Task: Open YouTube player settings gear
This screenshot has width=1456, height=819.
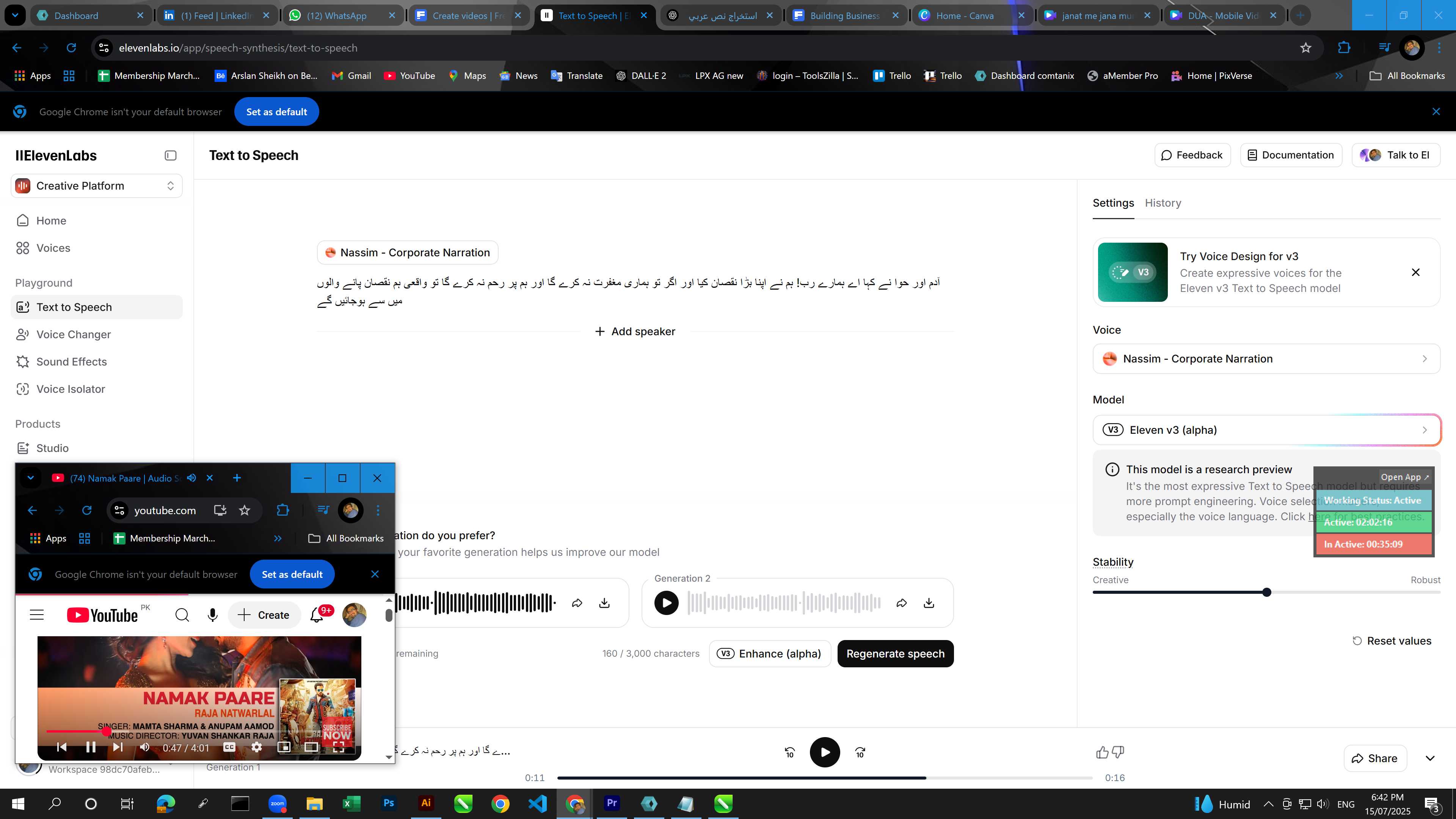Action: tap(257, 747)
